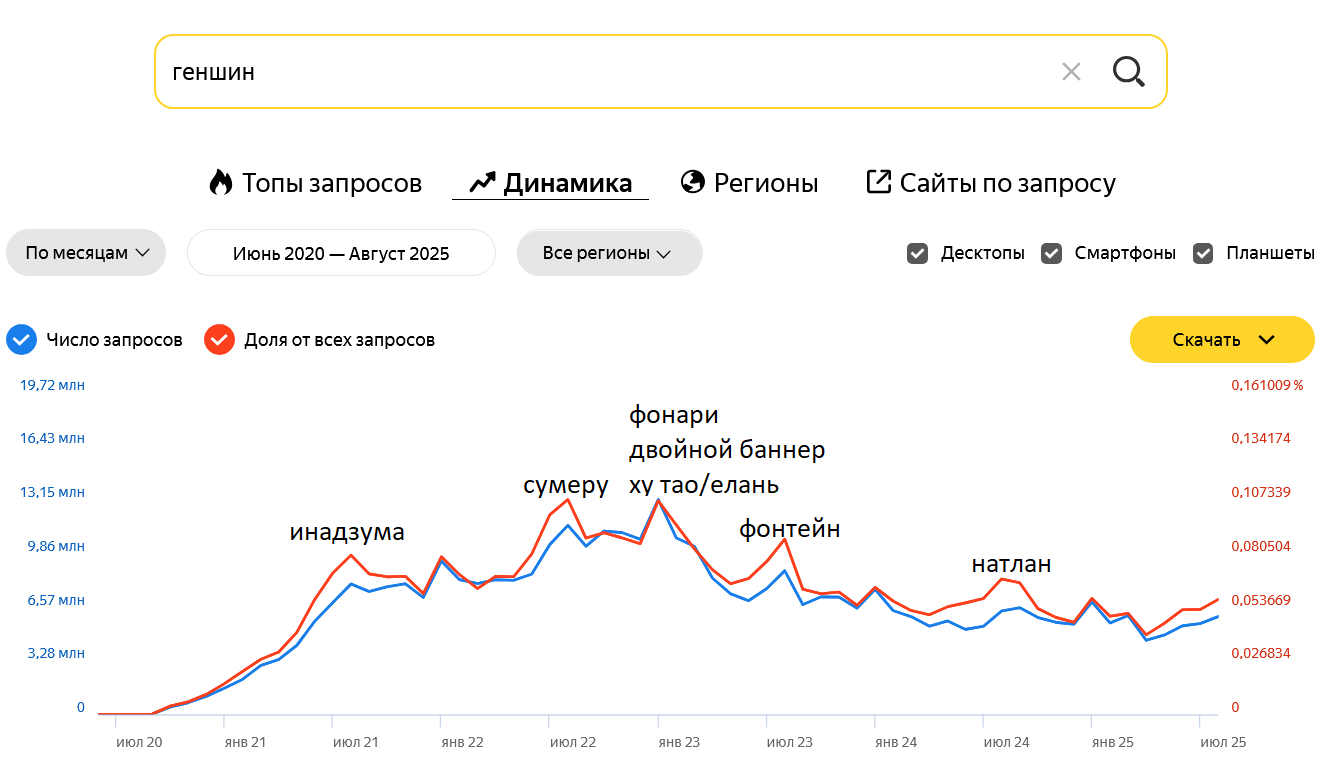Switch to the Регионы tab
This screenshot has width=1335, height=759.
tap(765, 183)
